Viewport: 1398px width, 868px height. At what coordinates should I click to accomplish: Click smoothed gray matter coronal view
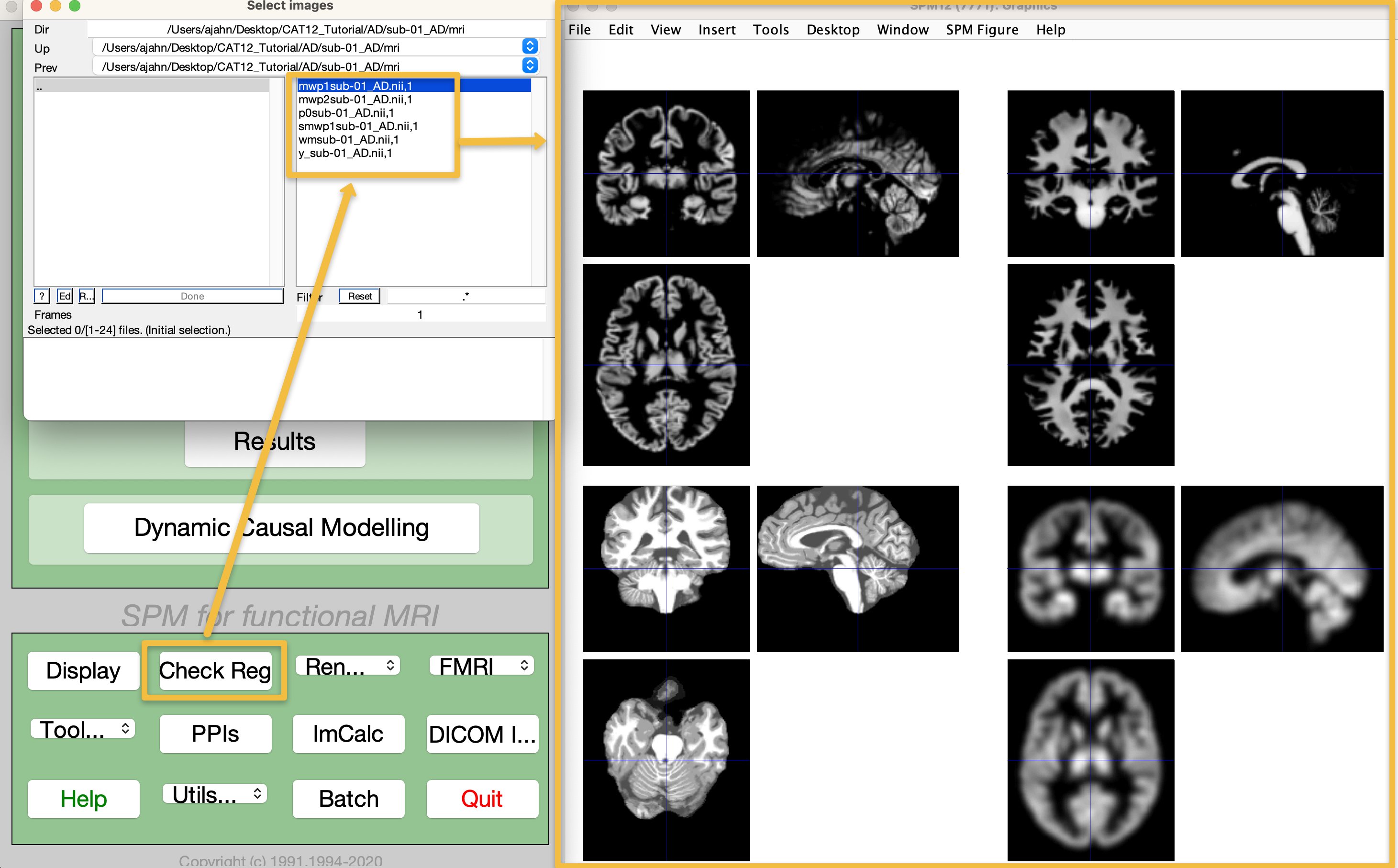[x=1090, y=569]
